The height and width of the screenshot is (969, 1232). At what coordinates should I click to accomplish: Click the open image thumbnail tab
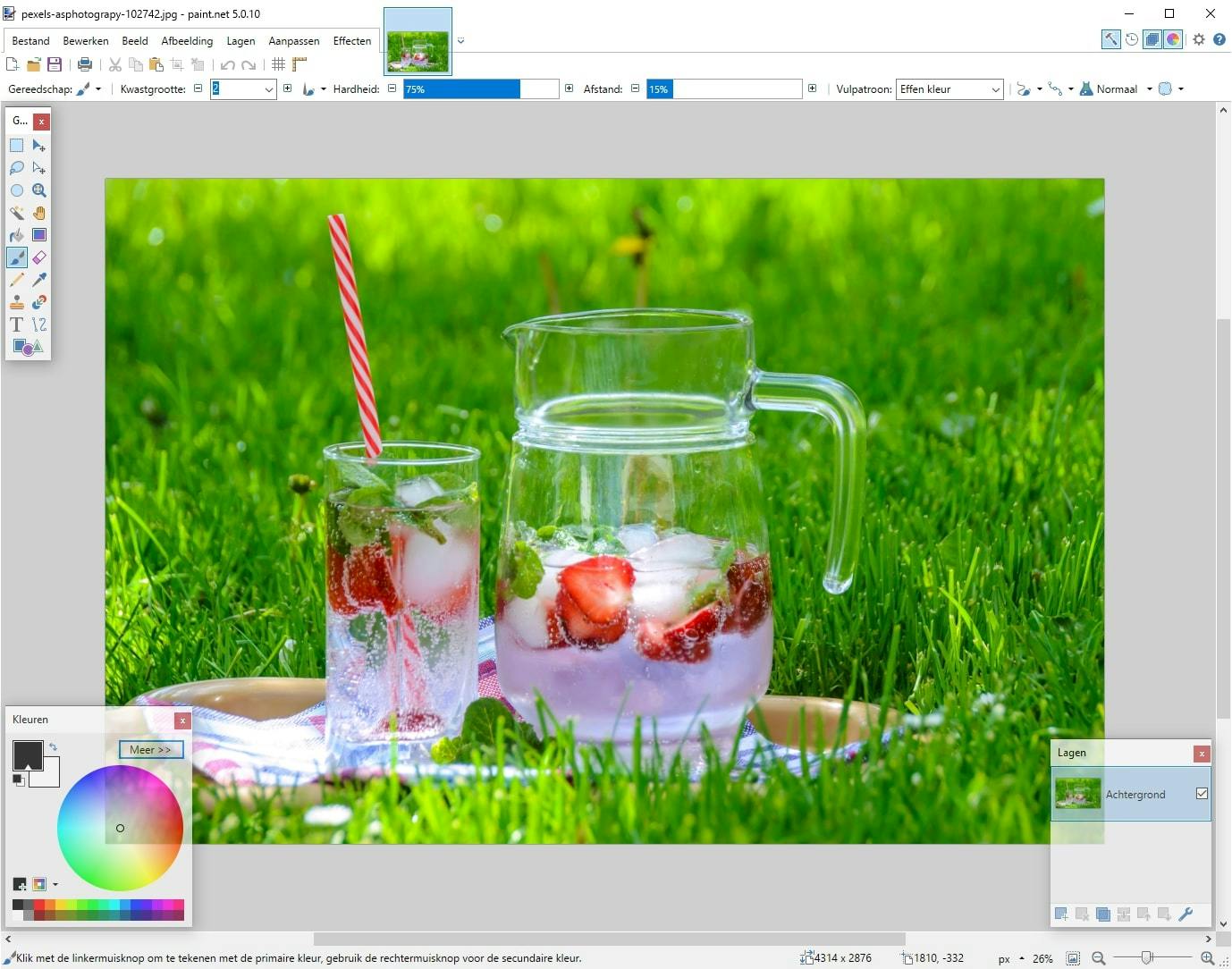[418, 41]
